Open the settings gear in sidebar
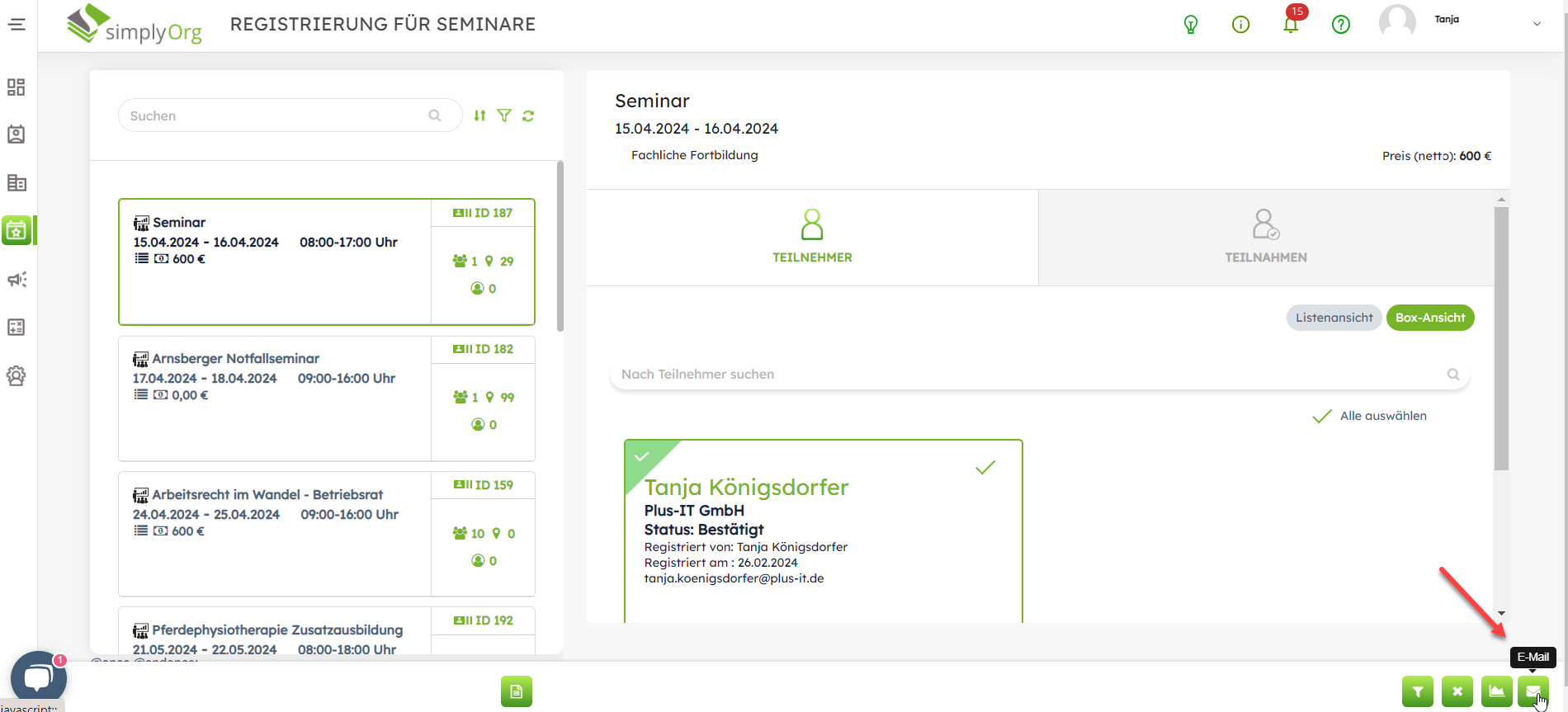1568x712 pixels. tap(17, 376)
